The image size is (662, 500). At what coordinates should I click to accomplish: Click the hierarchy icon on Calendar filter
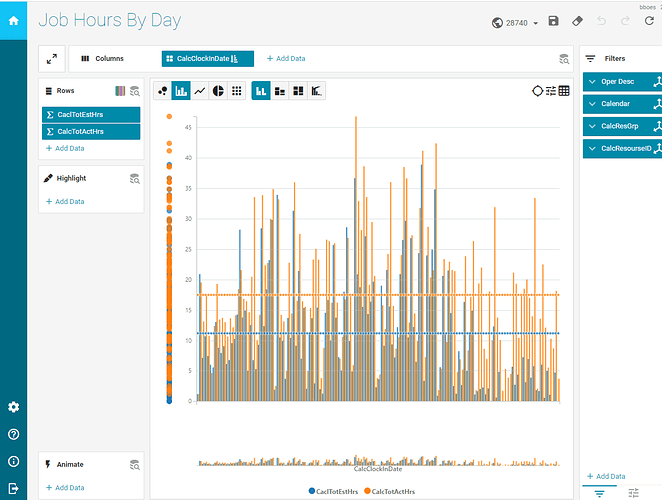(657, 104)
